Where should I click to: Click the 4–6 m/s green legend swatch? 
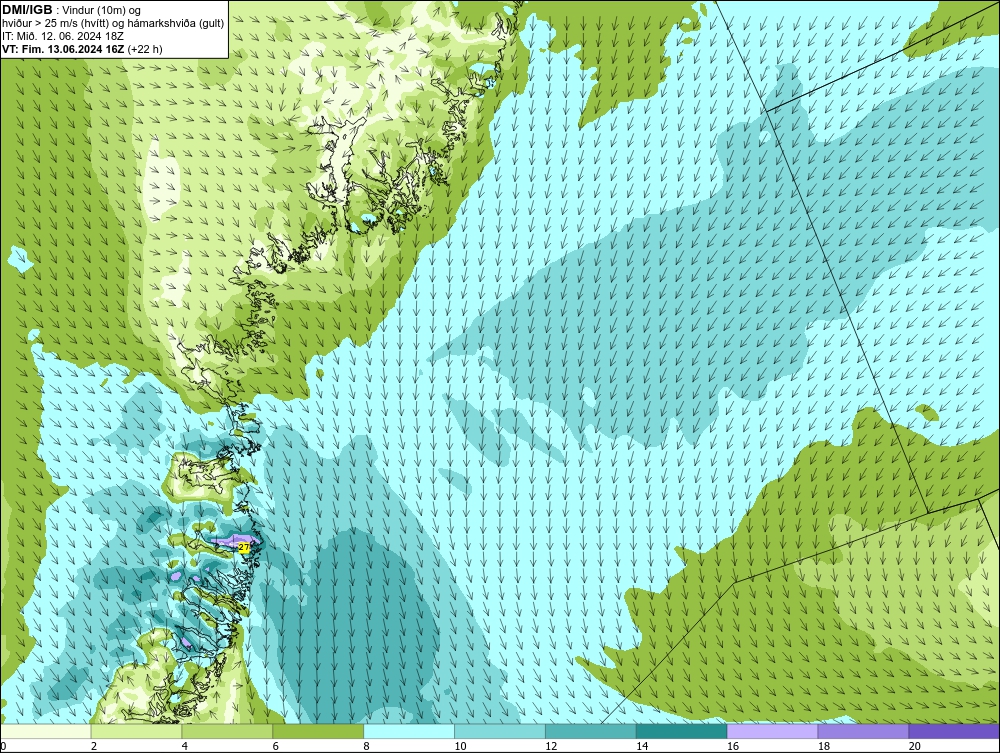pos(227,731)
